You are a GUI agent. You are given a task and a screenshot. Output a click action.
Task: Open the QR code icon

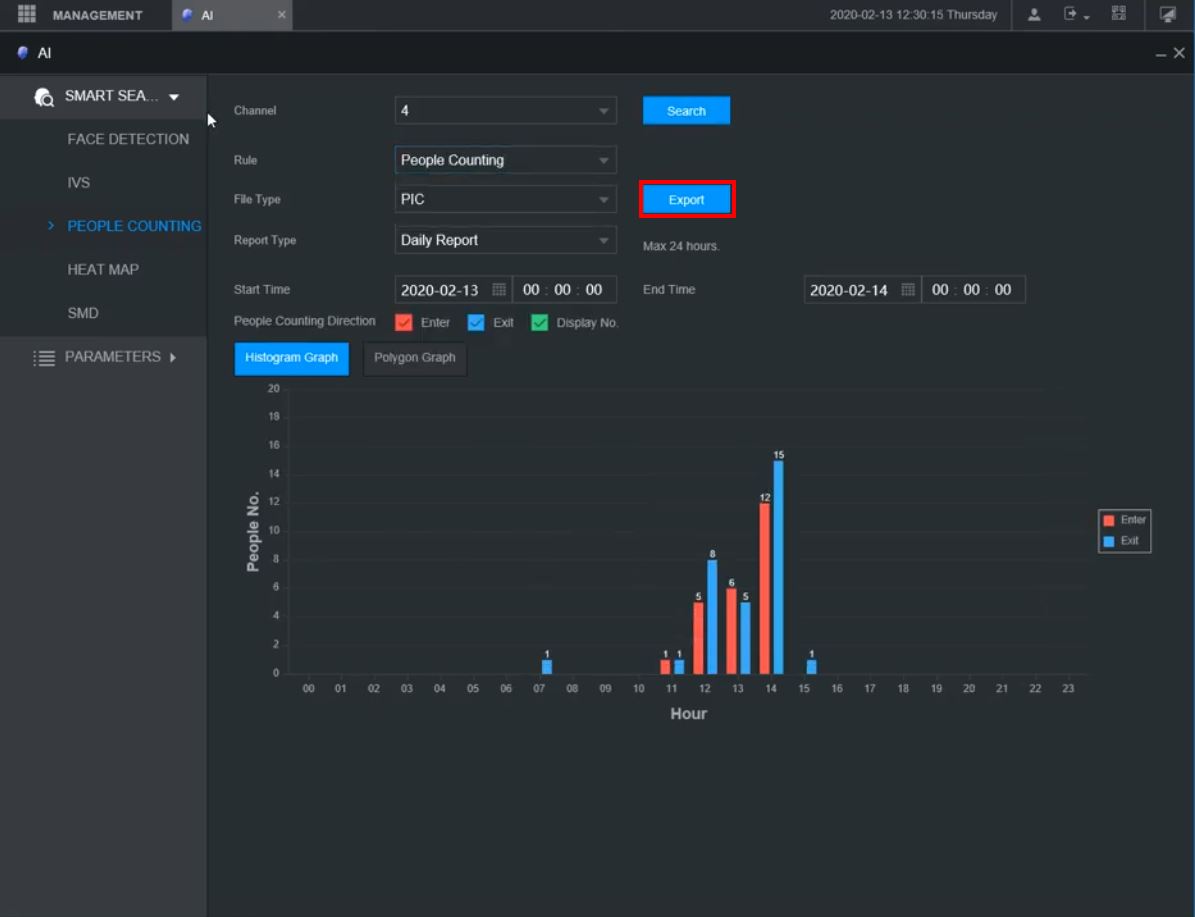[1119, 15]
